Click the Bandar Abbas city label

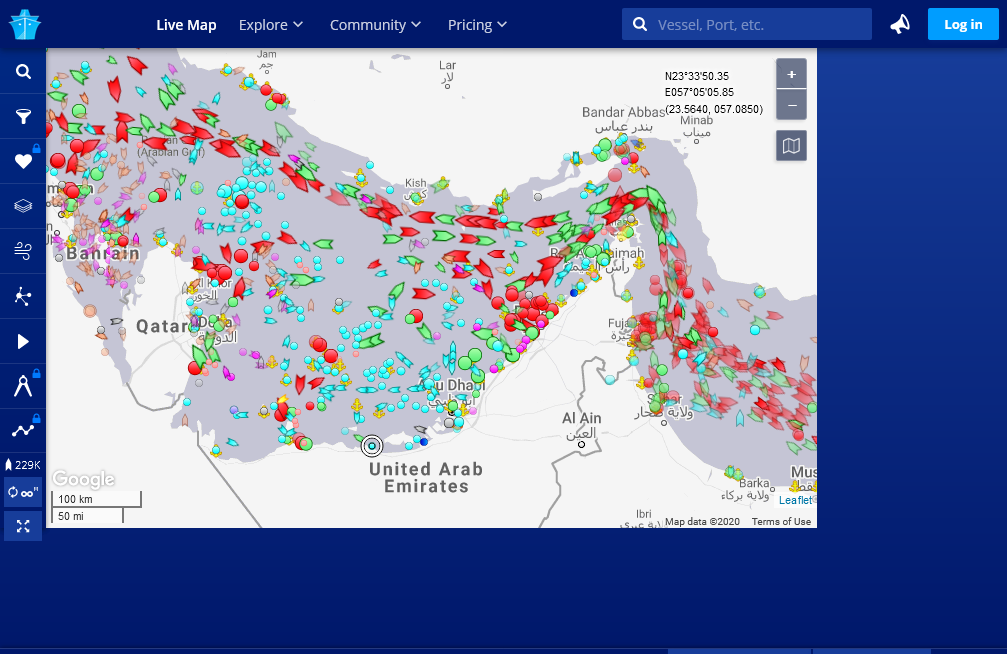point(623,112)
